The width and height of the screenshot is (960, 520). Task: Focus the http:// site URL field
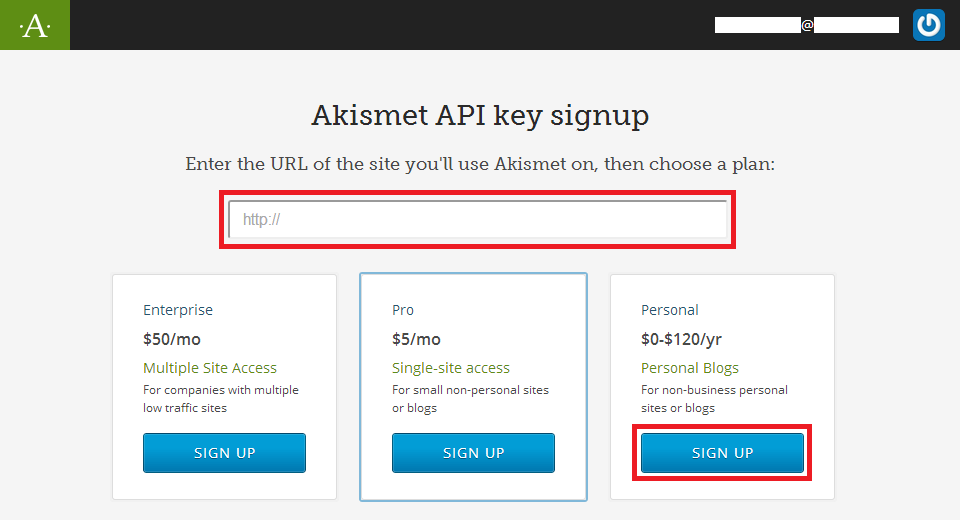[x=478, y=219]
